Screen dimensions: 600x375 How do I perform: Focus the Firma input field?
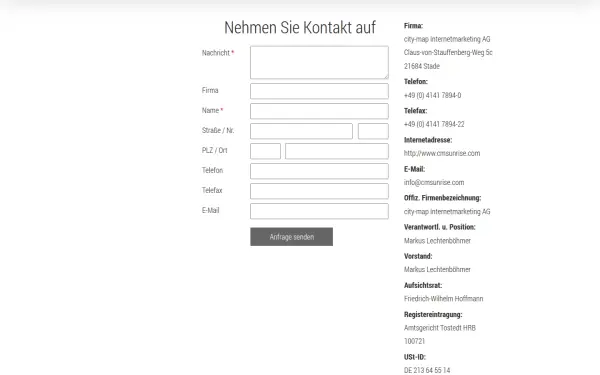pyautogui.click(x=319, y=91)
